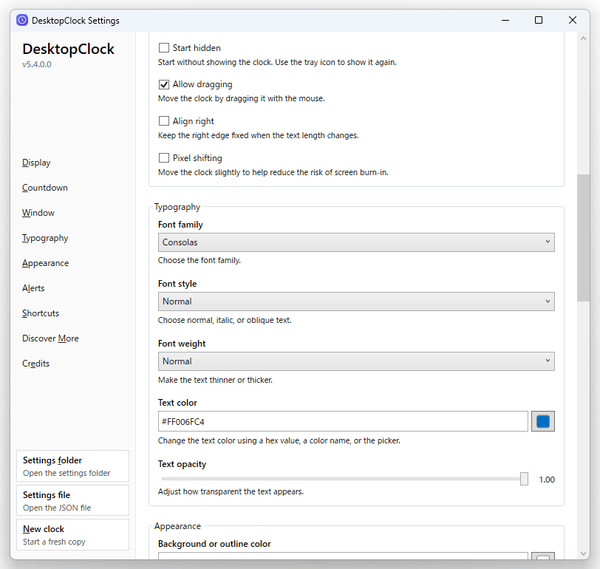Go to Display section in the sidebar
This screenshot has width=600, height=569.
click(36, 163)
